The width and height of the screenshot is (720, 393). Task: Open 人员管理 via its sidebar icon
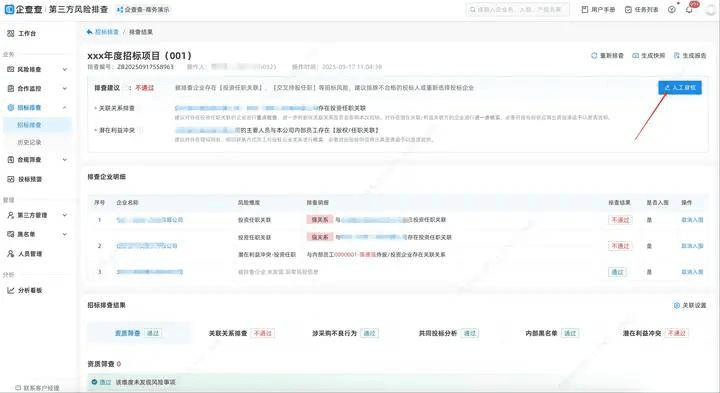coord(11,253)
